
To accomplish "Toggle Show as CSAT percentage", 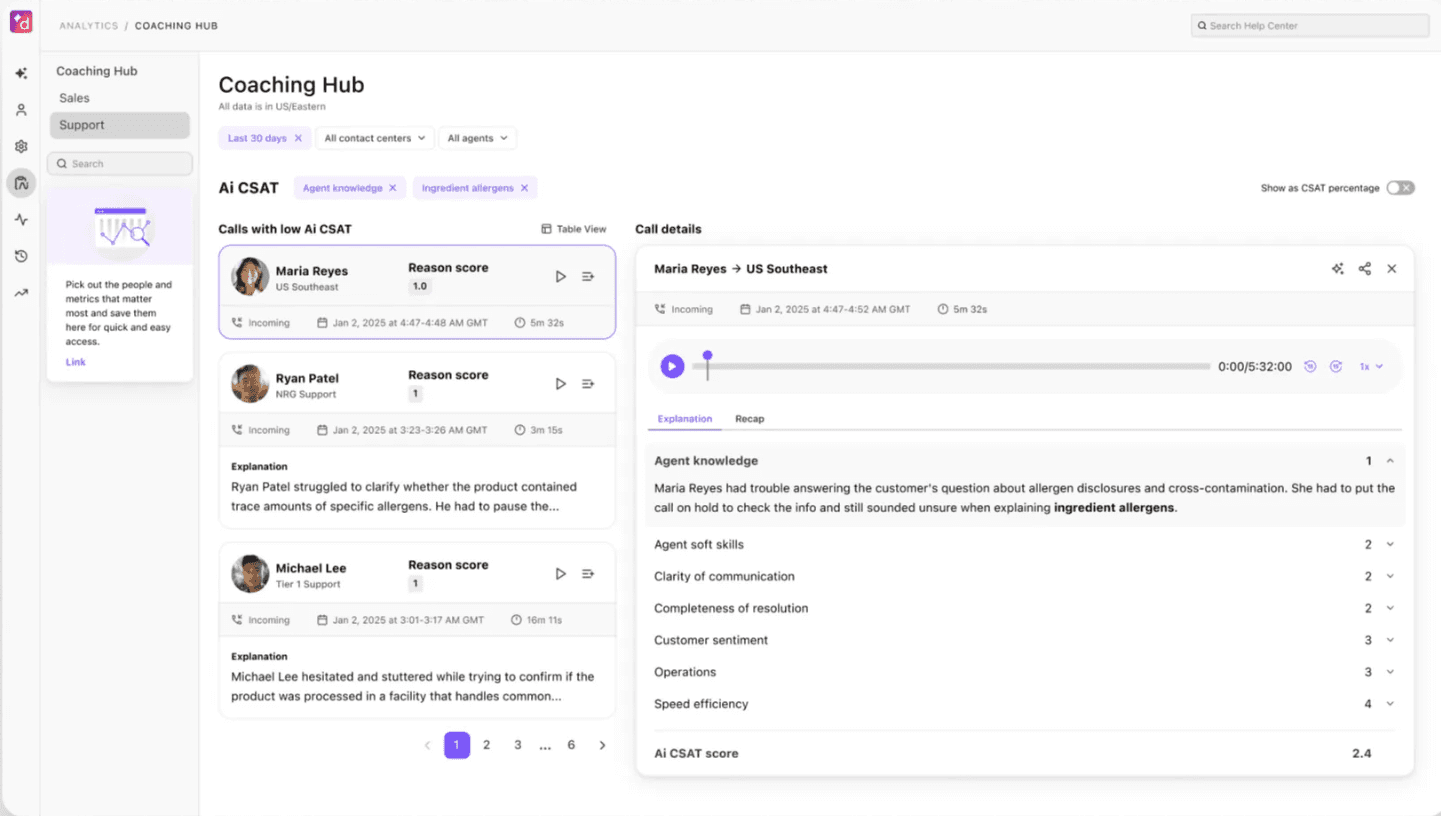I will point(1400,187).
